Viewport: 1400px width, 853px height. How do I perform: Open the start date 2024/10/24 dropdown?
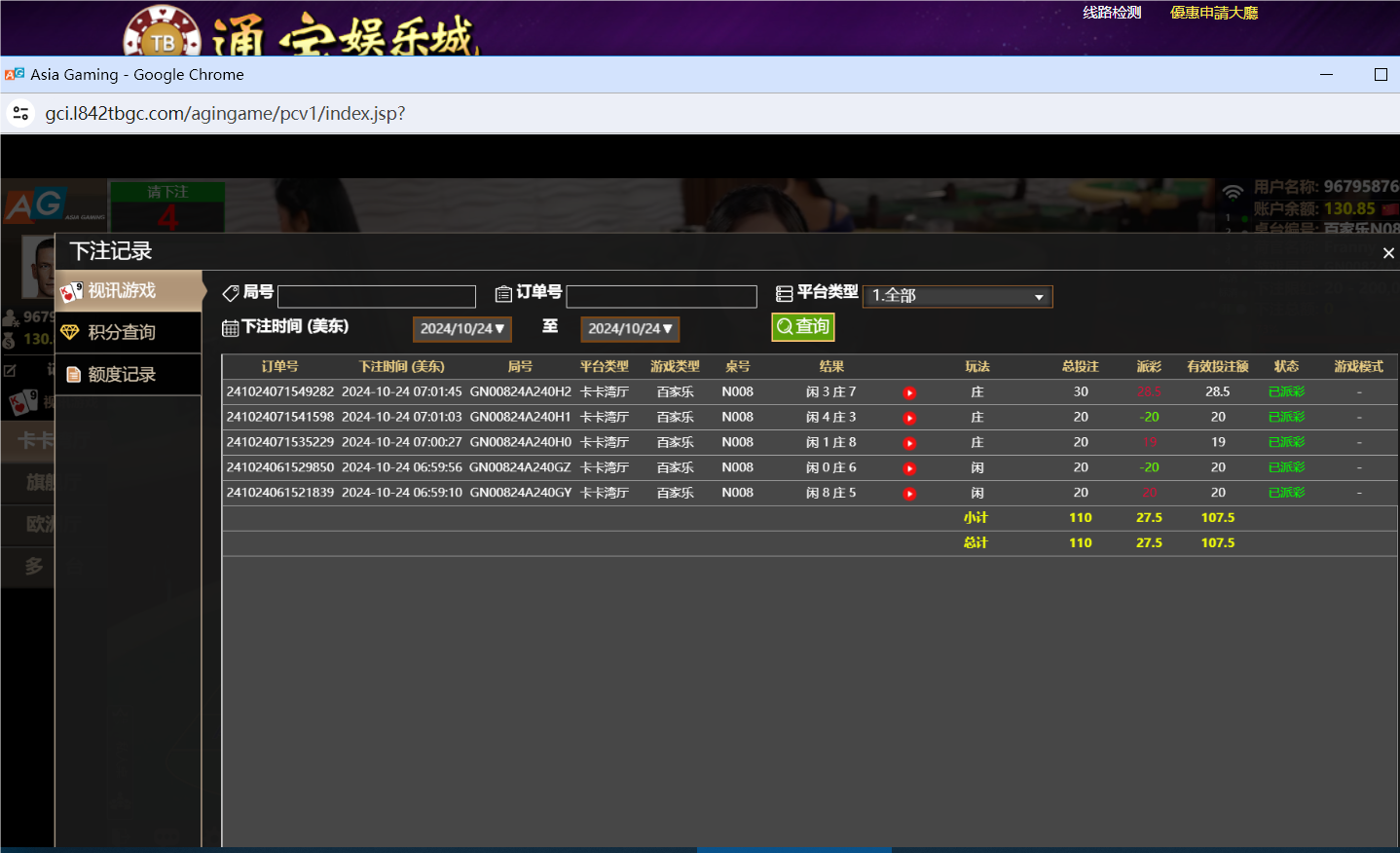[461, 328]
